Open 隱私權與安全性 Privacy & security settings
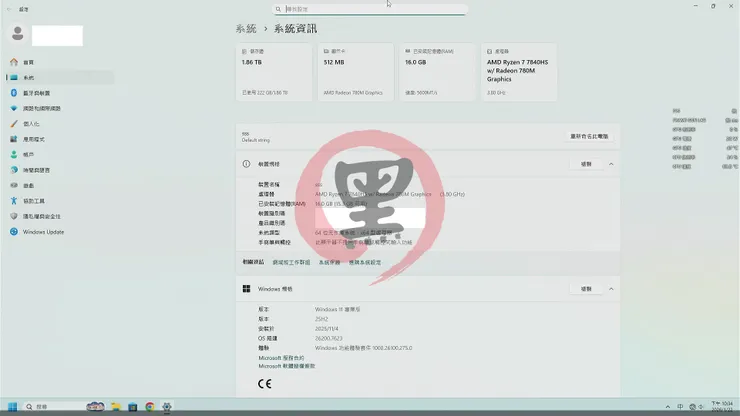The image size is (740, 416). tap(42, 216)
